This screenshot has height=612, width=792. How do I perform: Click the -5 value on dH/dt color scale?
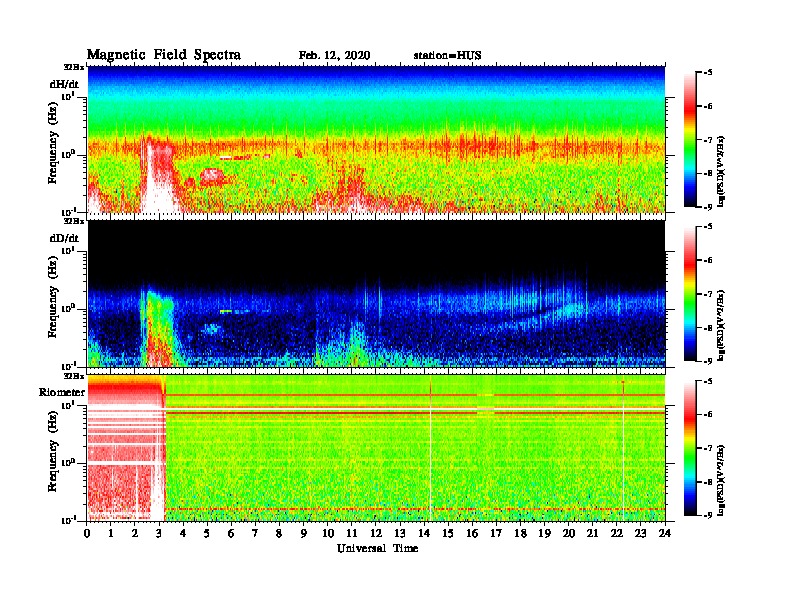tap(708, 73)
